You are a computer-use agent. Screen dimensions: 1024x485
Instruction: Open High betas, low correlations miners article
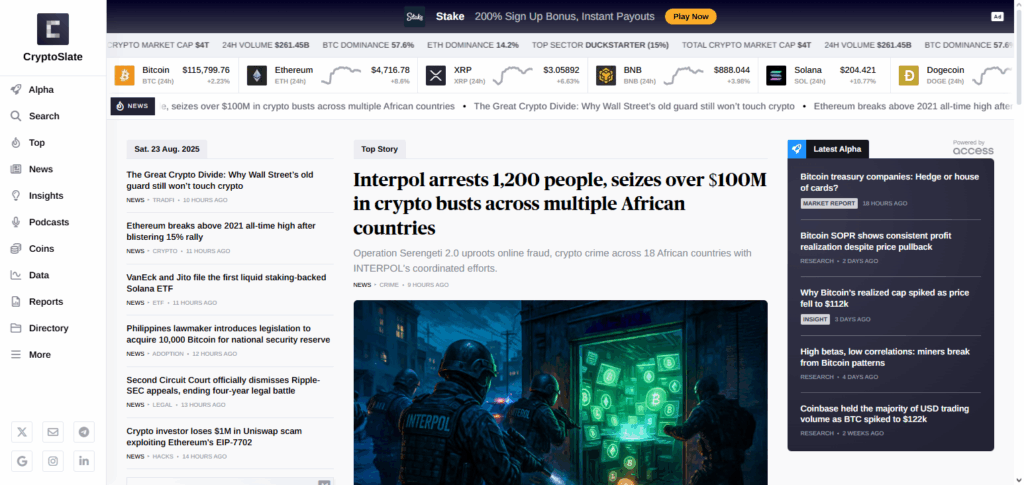click(885, 357)
